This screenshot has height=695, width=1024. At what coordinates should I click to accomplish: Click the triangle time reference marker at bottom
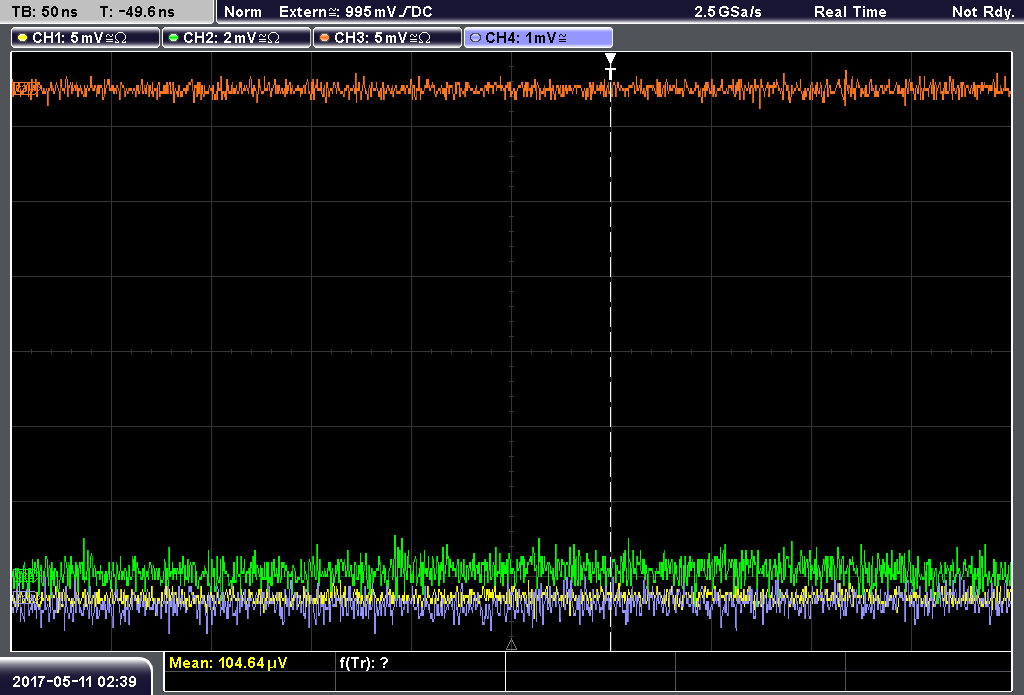pos(511,645)
